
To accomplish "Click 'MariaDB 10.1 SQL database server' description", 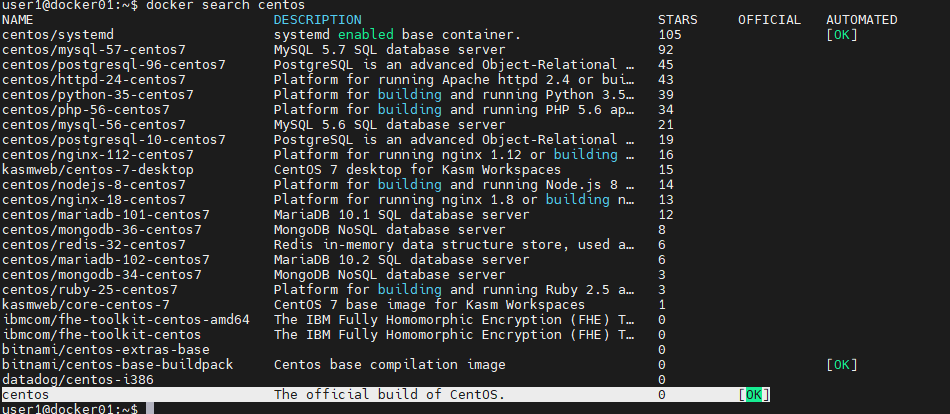I will click(401, 215).
